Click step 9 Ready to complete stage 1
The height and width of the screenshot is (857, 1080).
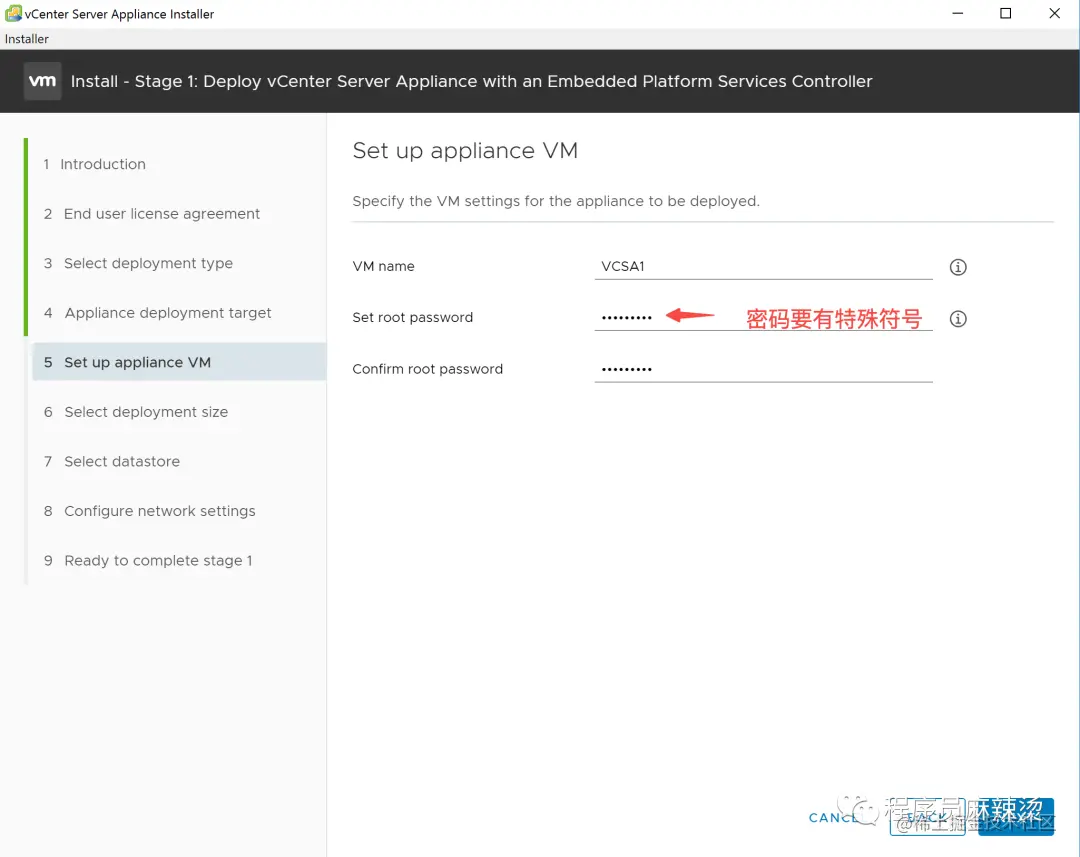click(x=148, y=561)
